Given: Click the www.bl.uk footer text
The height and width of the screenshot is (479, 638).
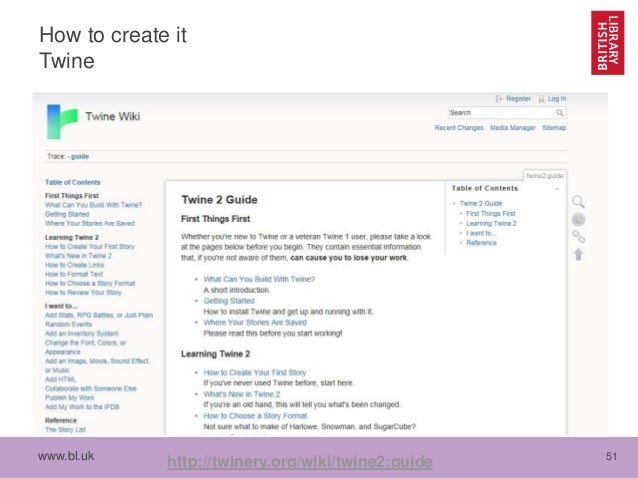Looking at the screenshot, I should pos(66,456).
